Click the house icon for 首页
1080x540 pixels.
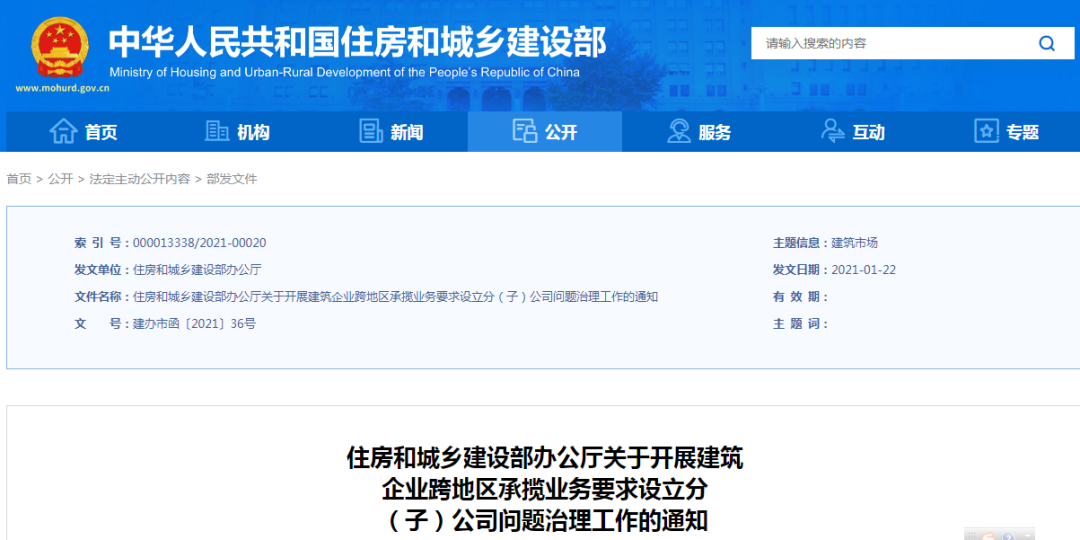pos(63,131)
